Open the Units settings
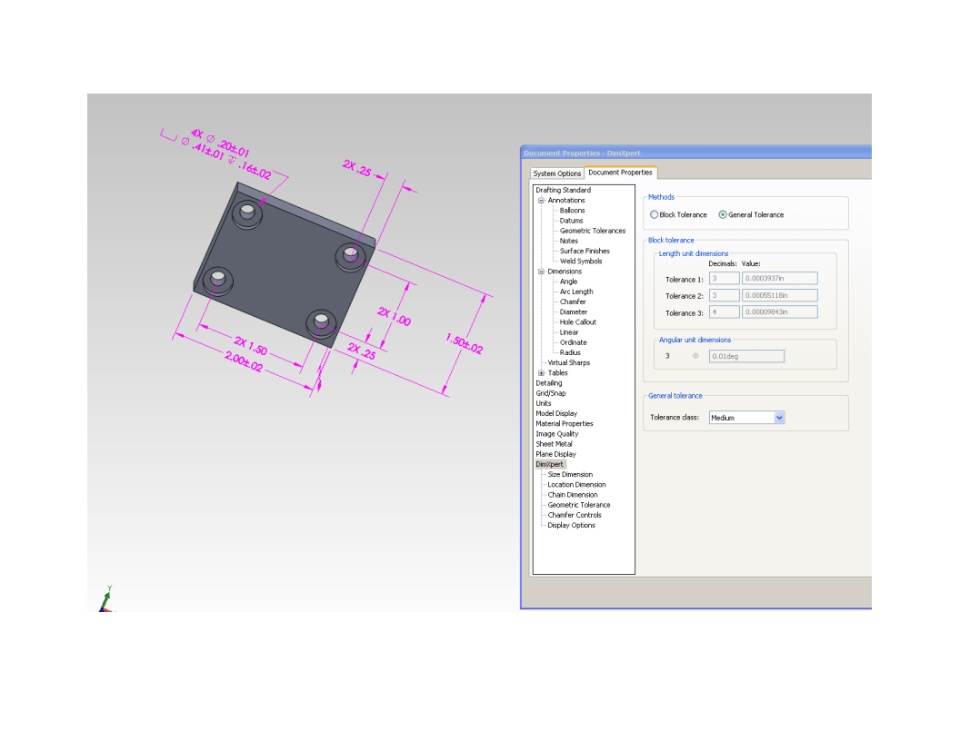Viewport: 960px width, 741px height. coord(543,404)
